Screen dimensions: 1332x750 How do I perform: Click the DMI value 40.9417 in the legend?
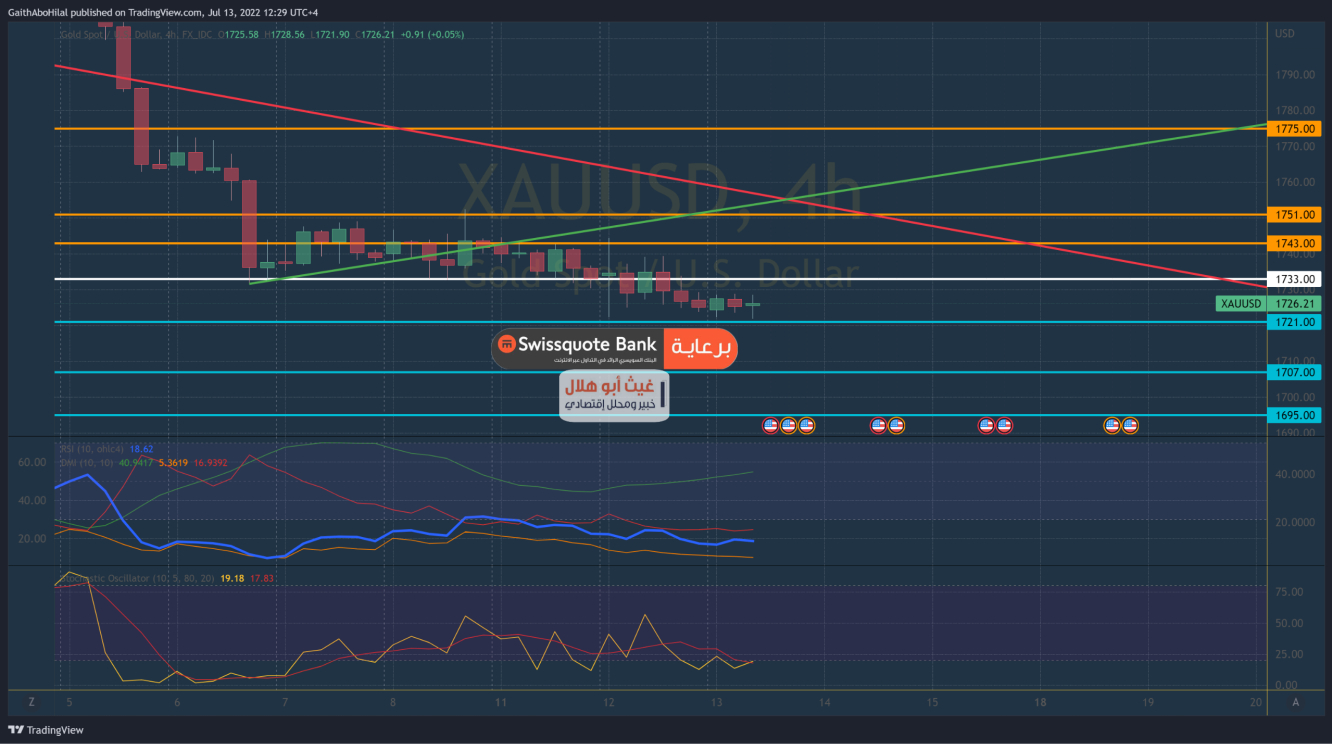[138, 463]
